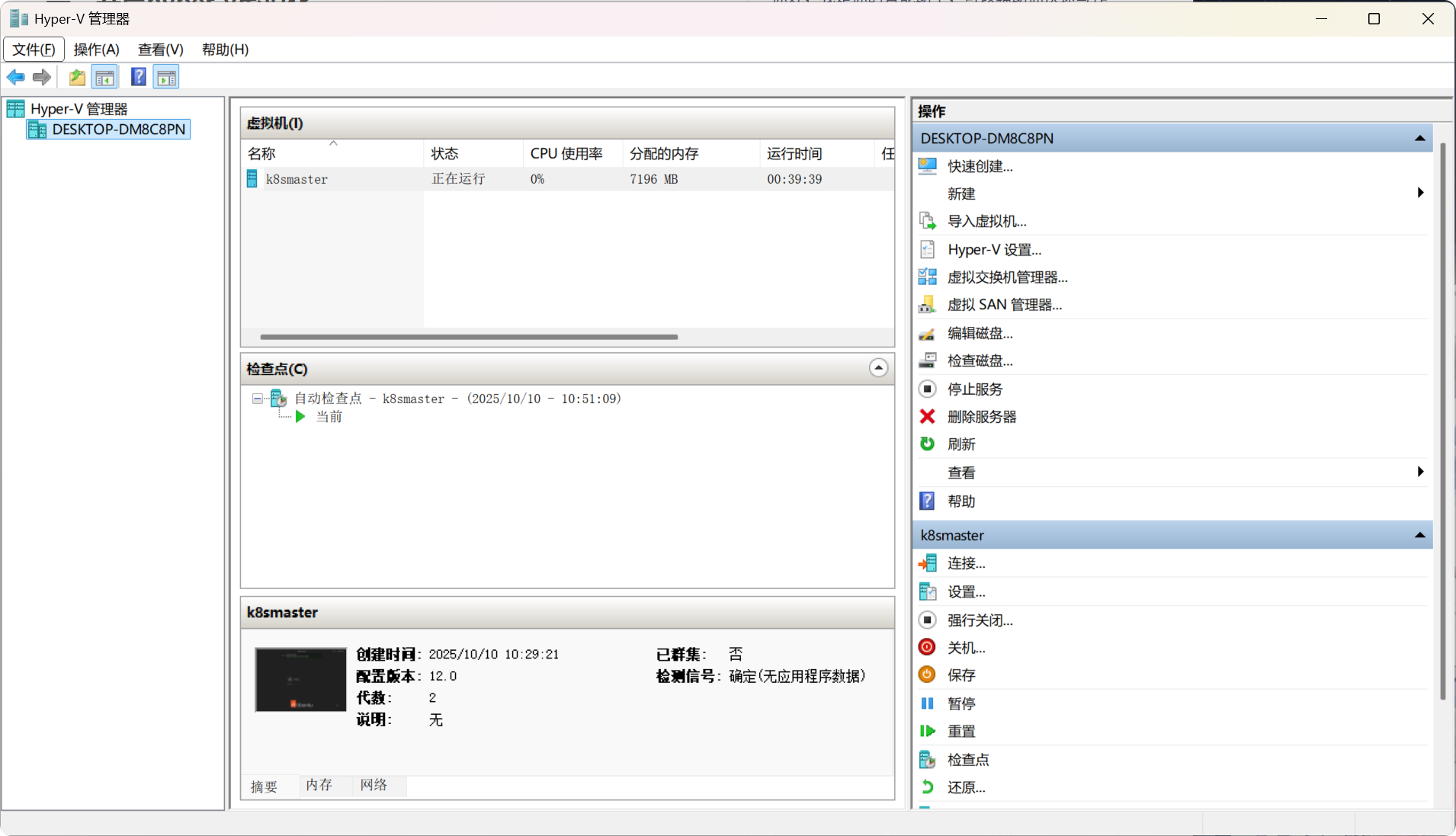Click the Help (帮助) icon in actions pane
Viewport: 1456px width, 836px height.
coord(927,501)
